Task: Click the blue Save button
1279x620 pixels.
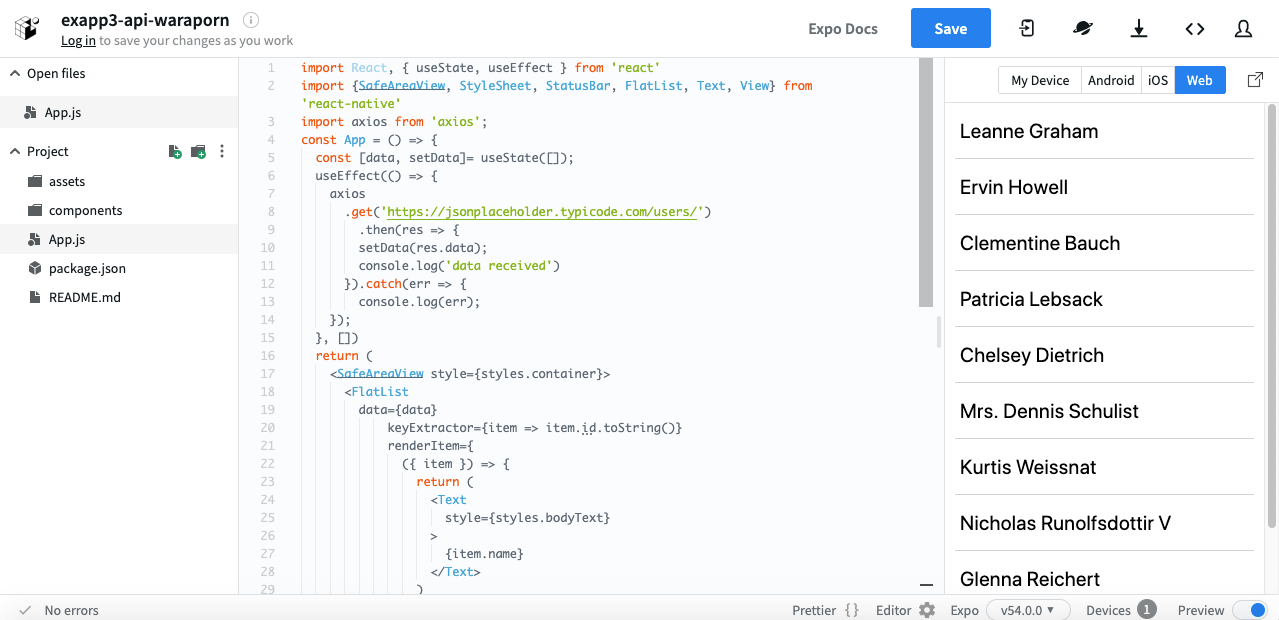Action: tap(950, 29)
